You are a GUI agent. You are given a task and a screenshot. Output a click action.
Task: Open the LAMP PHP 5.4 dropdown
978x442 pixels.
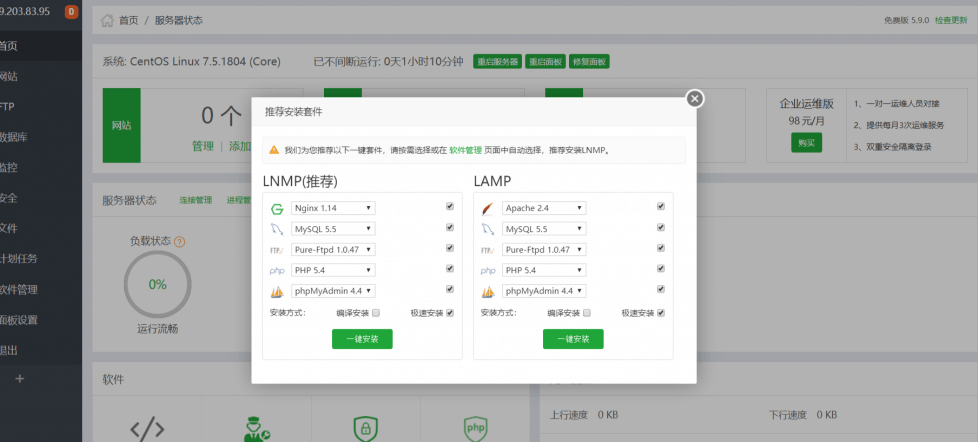click(x=544, y=270)
